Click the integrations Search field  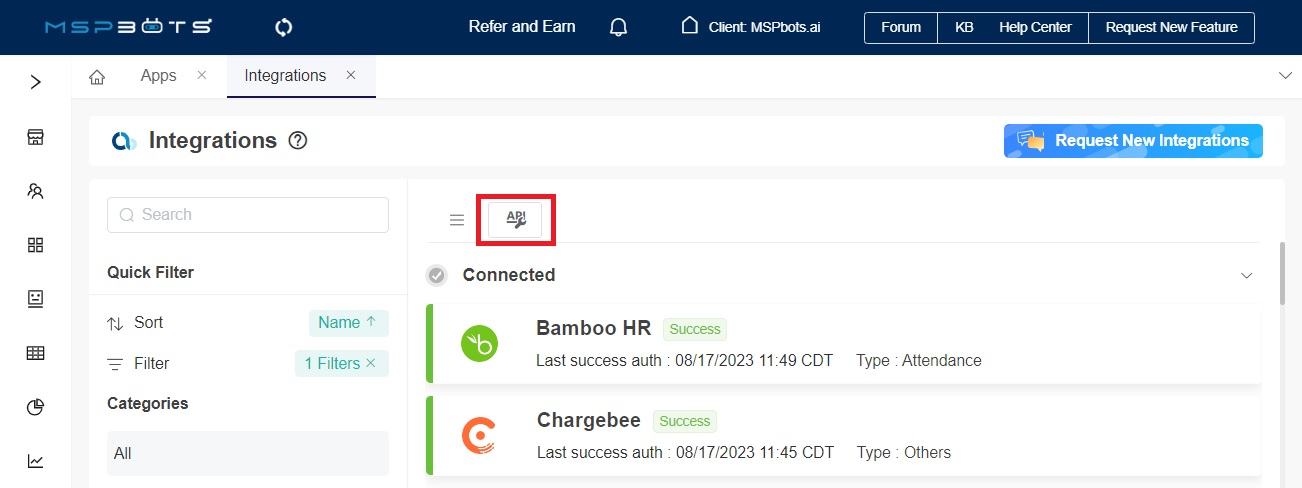tap(248, 215)
